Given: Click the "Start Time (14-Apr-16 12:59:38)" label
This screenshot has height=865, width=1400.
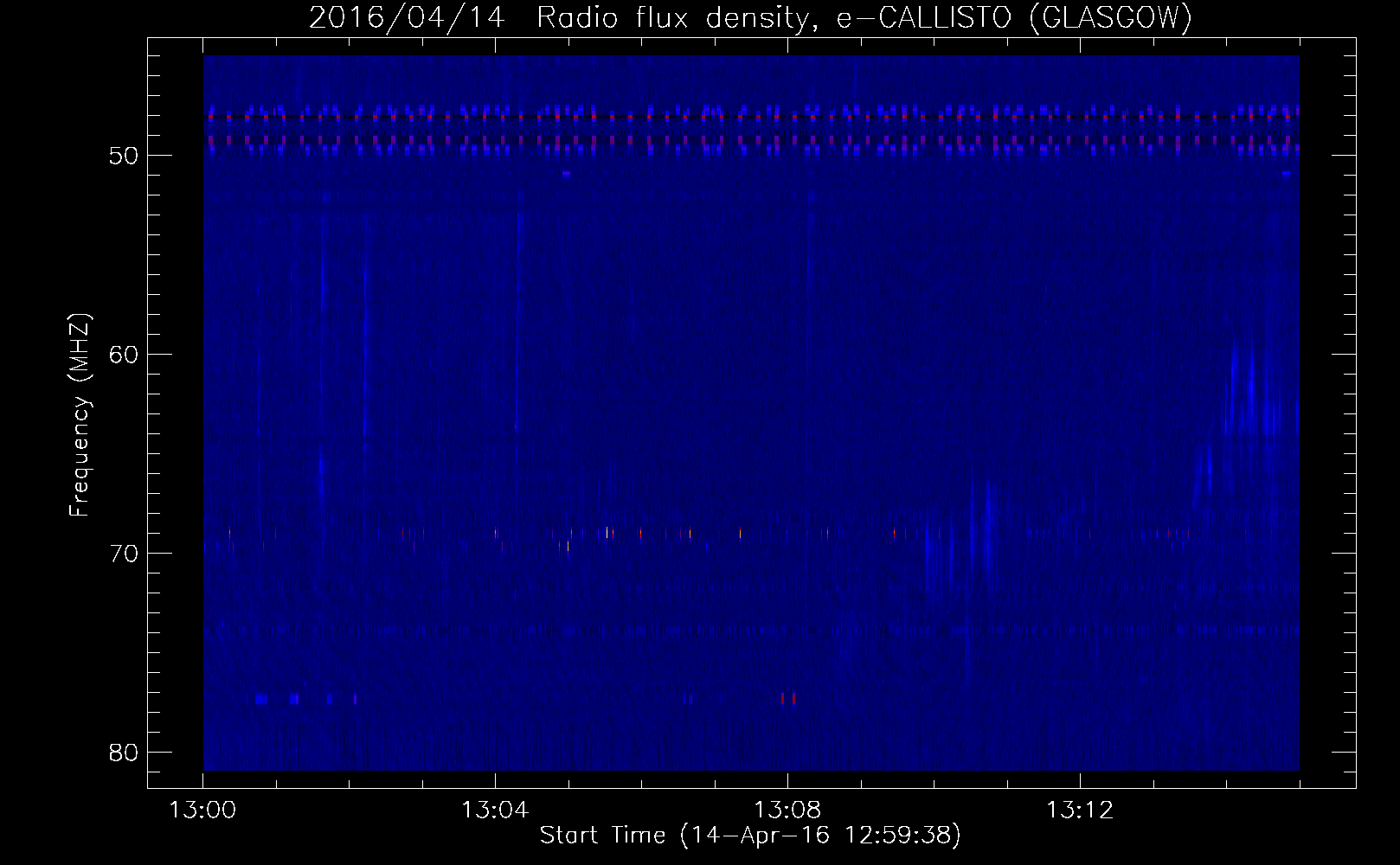Looking at the screenshot, I should [750, 836].
